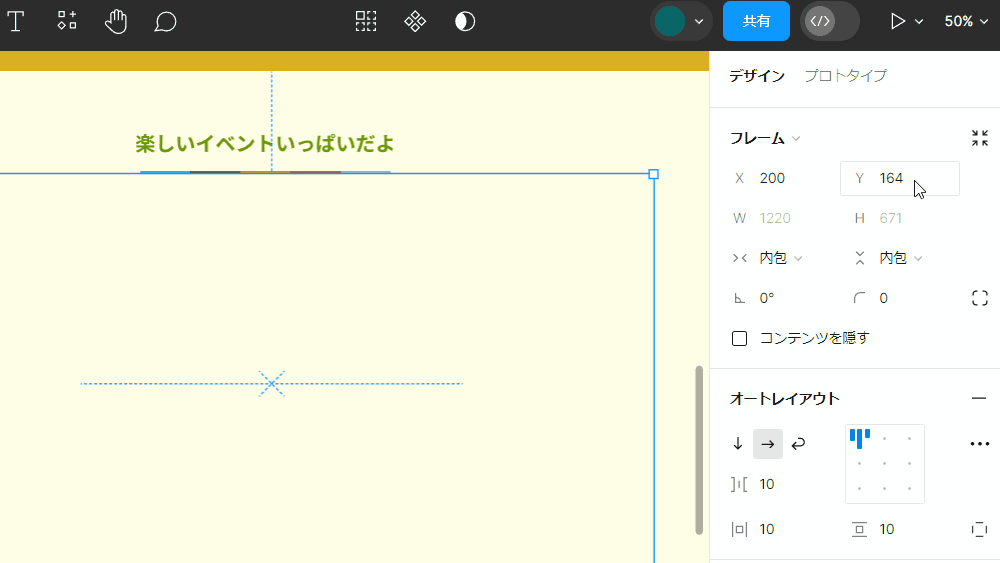Click the rotation field showing 0°
This screenshot has height=563, width=1000.
tap(779, 298)
